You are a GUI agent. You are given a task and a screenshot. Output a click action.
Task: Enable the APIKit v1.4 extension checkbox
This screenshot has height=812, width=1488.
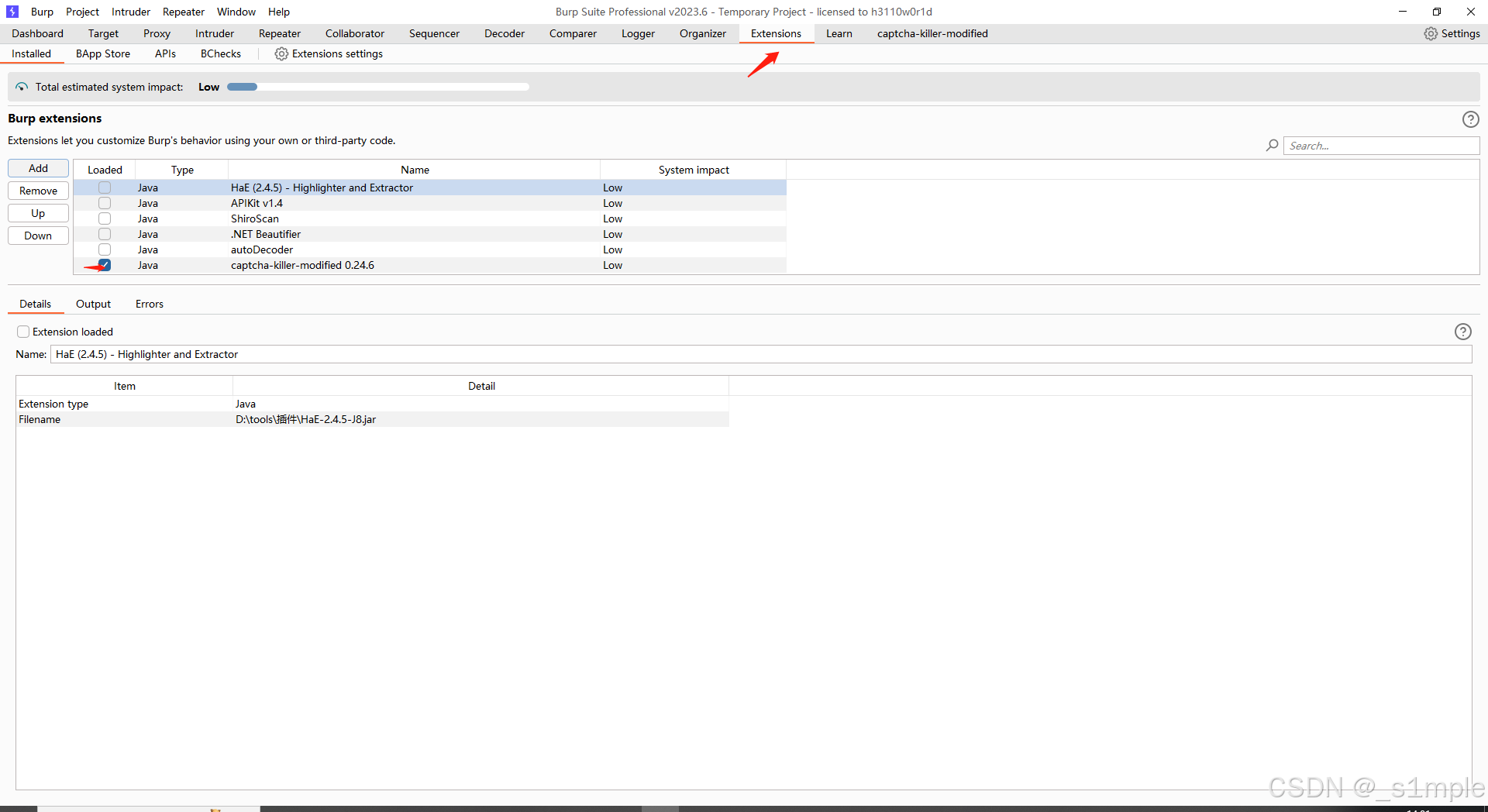pyautogui.click(x=105, y=203)
